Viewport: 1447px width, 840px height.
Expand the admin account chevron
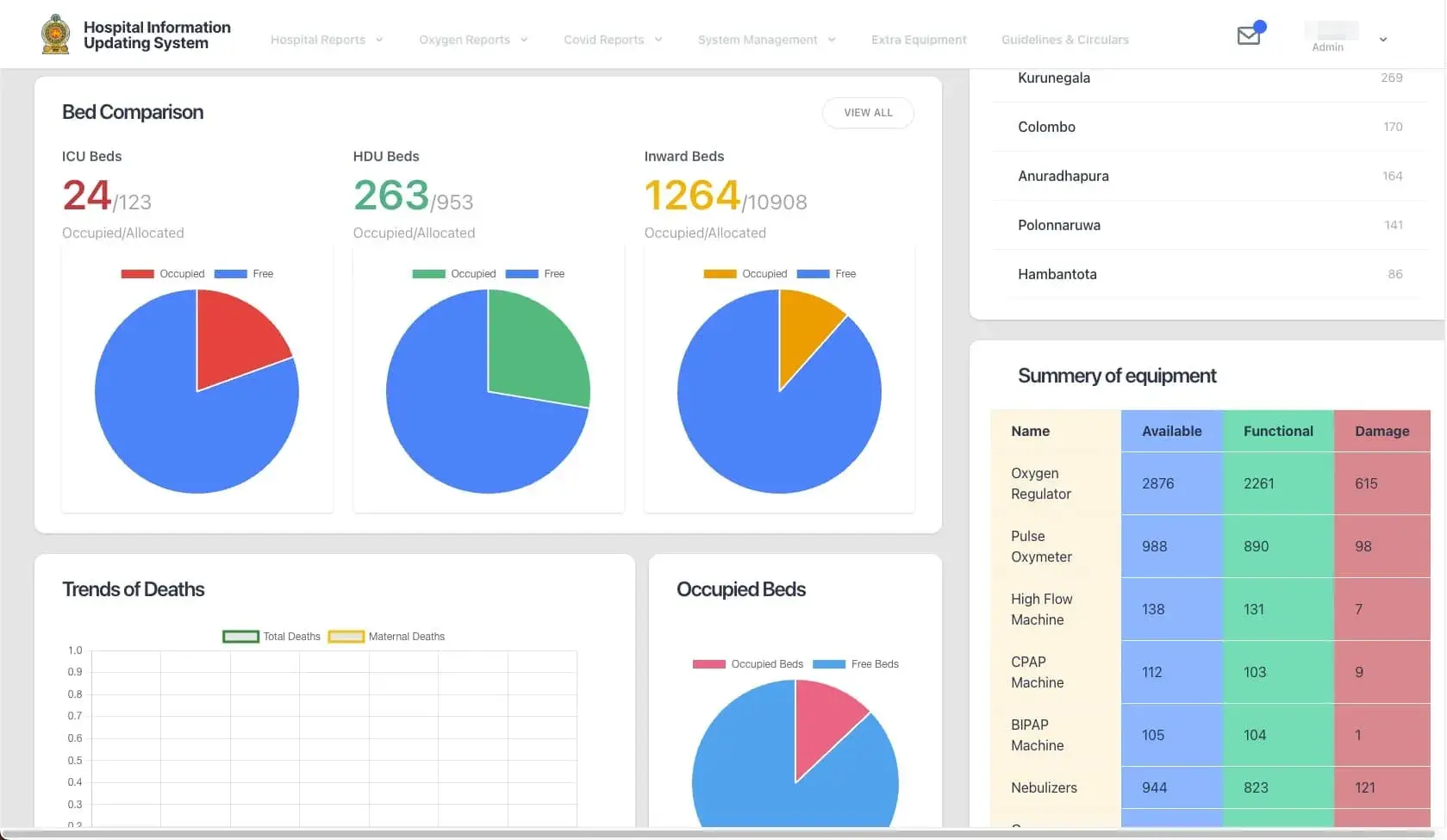tap(1382, 40)
